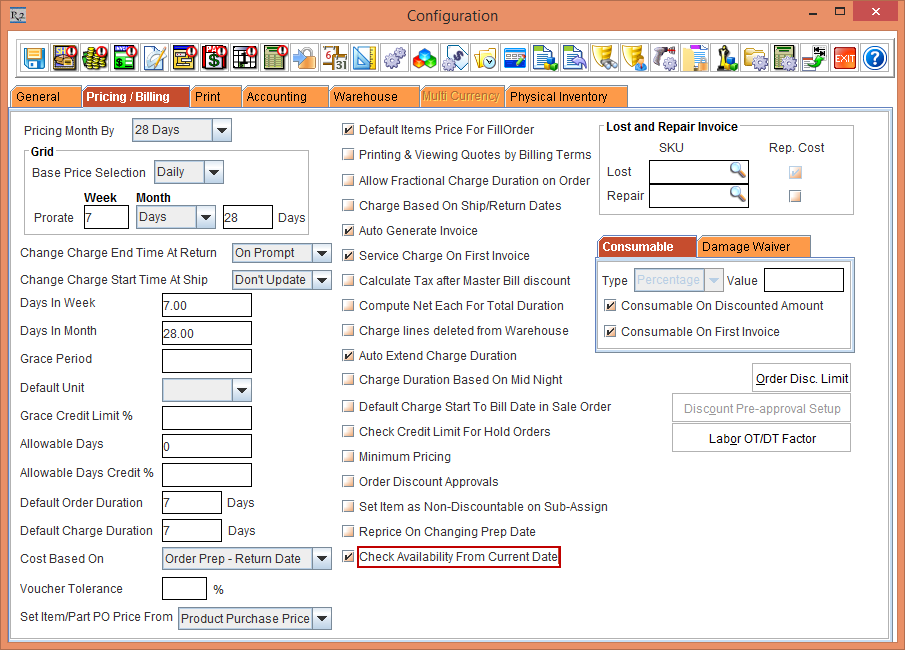Expand the Pricing Month By dropdown

tap(221, 130)
